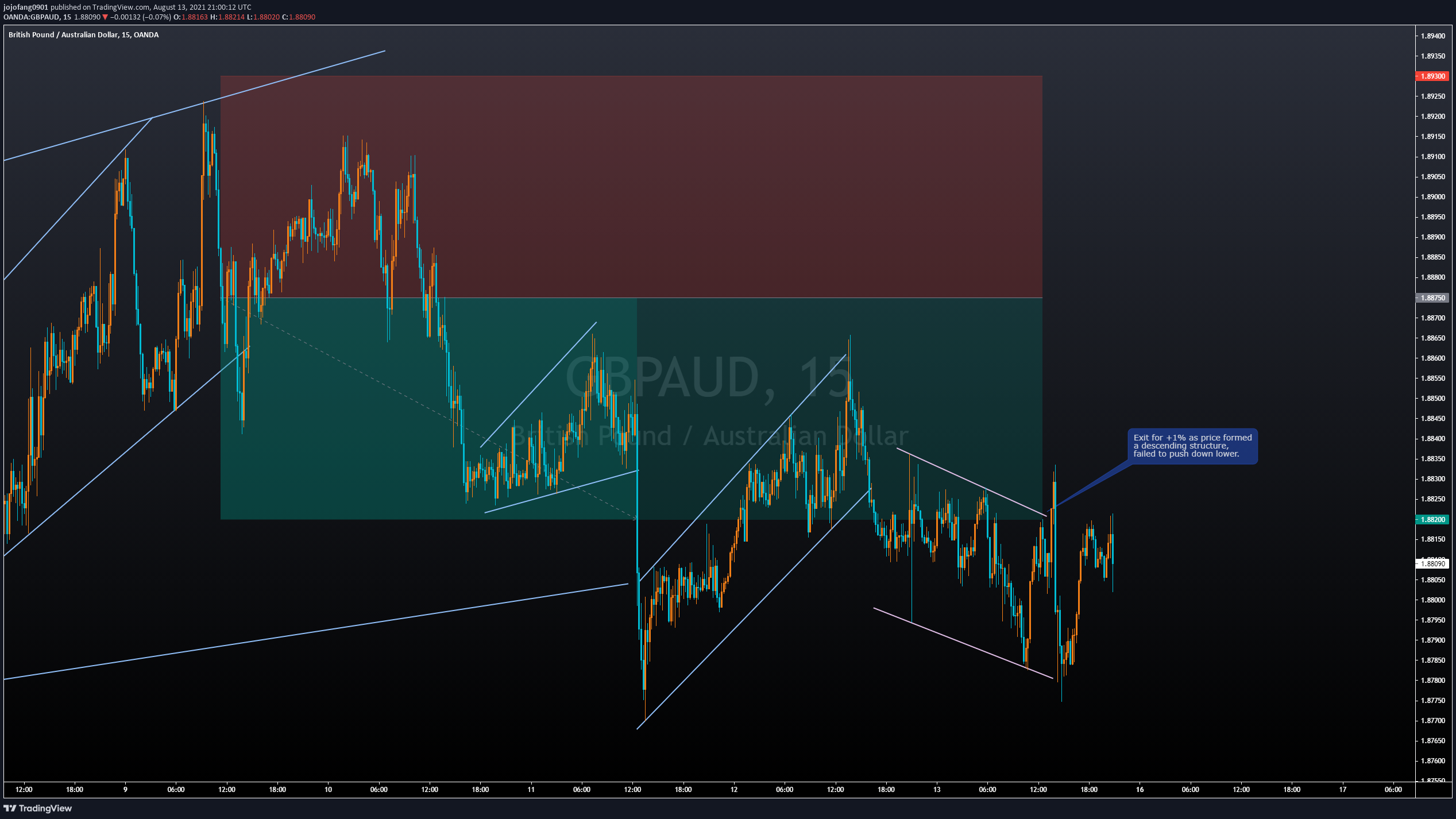The image size is (1456, 819).
Task: Click the green 1.88200 target price label
Action: click(1432, 520)
